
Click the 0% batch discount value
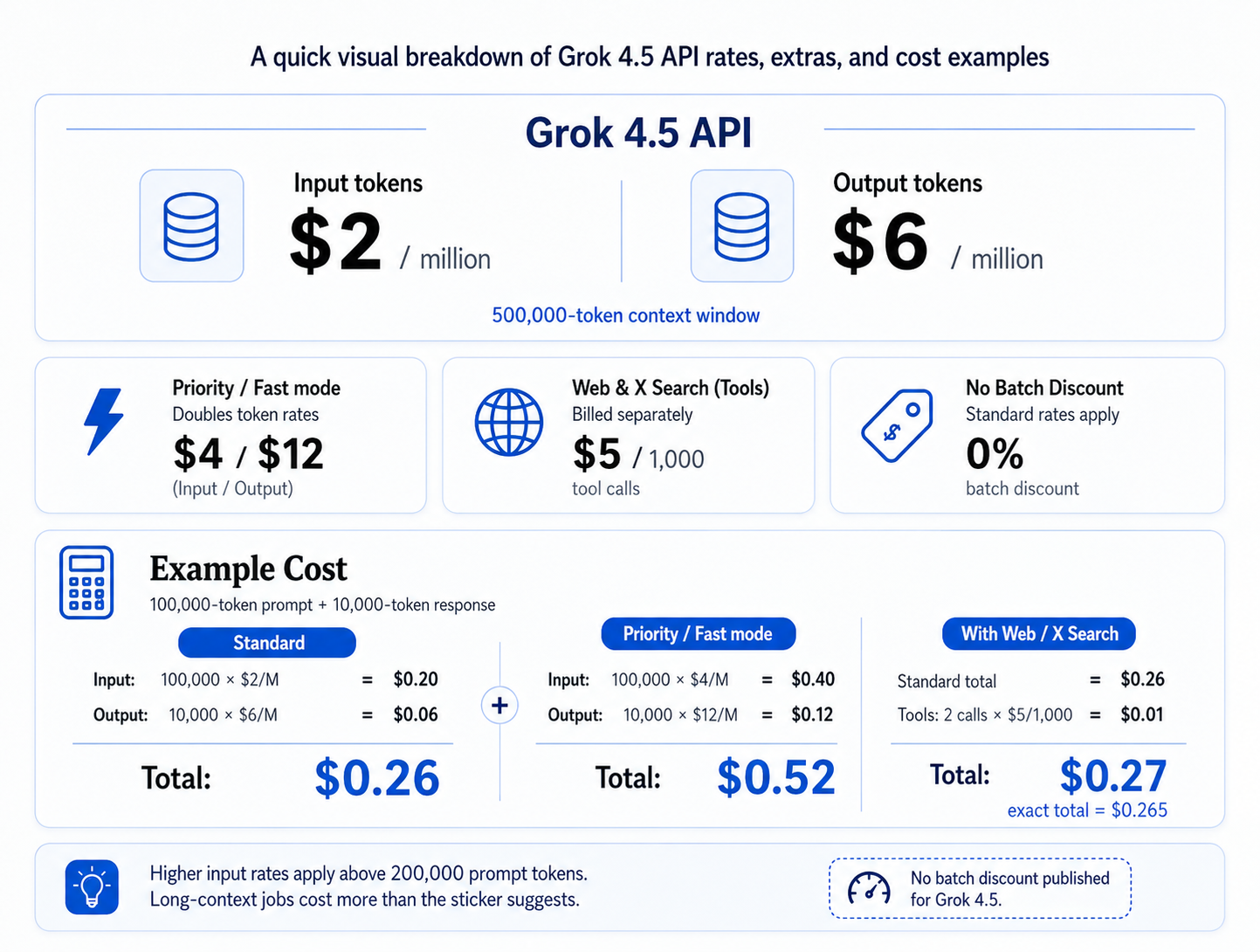(995, 454)
